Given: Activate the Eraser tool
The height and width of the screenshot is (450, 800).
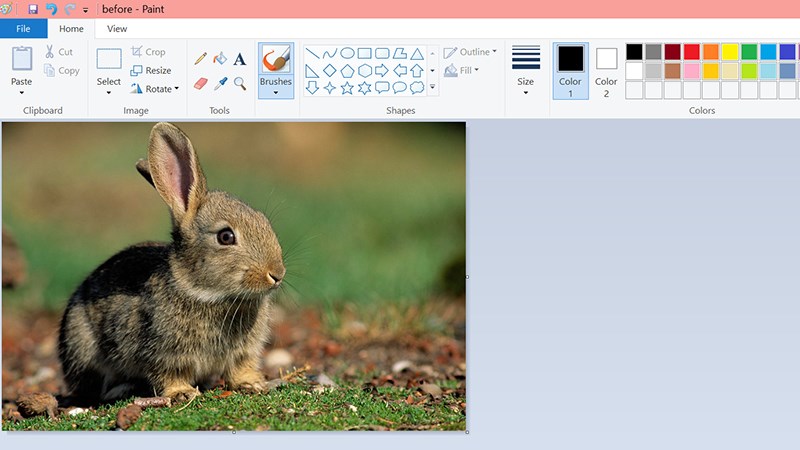Looking at the screenshot, I should [201, 84].
